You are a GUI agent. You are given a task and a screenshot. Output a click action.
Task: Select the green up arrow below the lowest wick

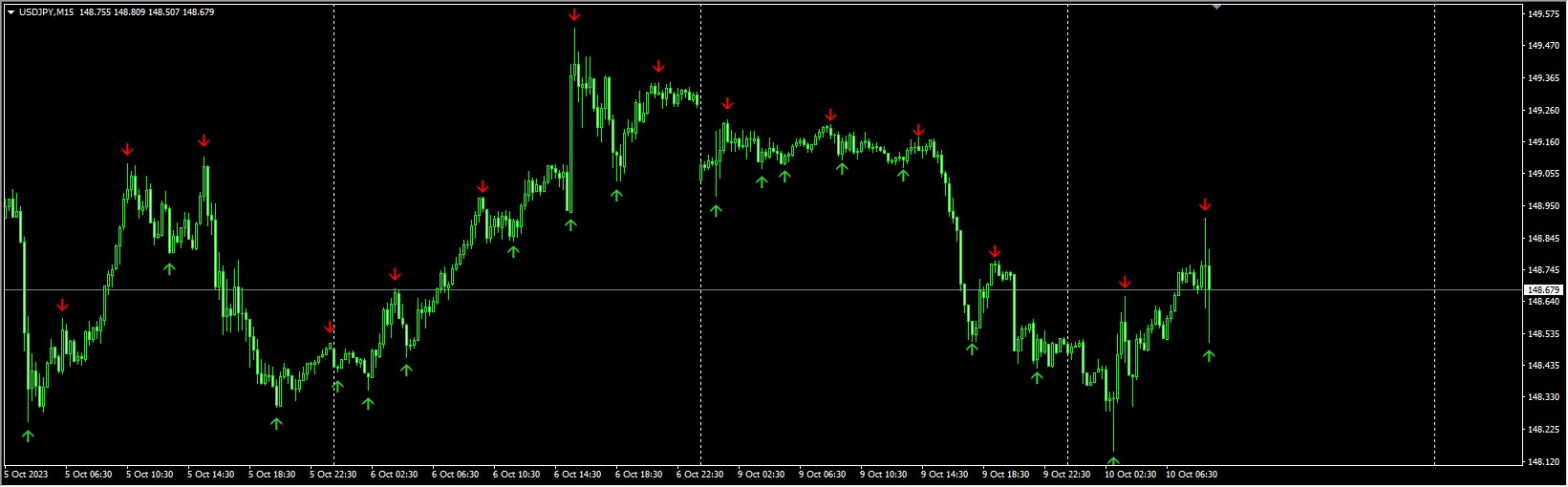(1113, 462)
